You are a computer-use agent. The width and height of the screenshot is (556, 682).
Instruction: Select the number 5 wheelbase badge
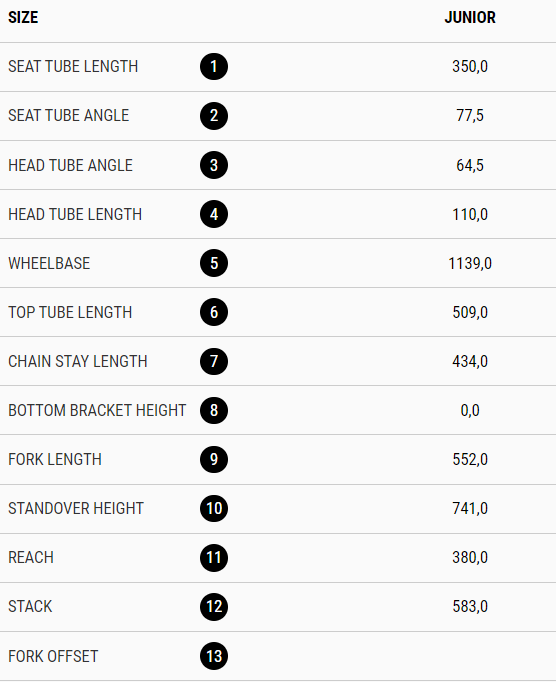(x=214, y=263)
